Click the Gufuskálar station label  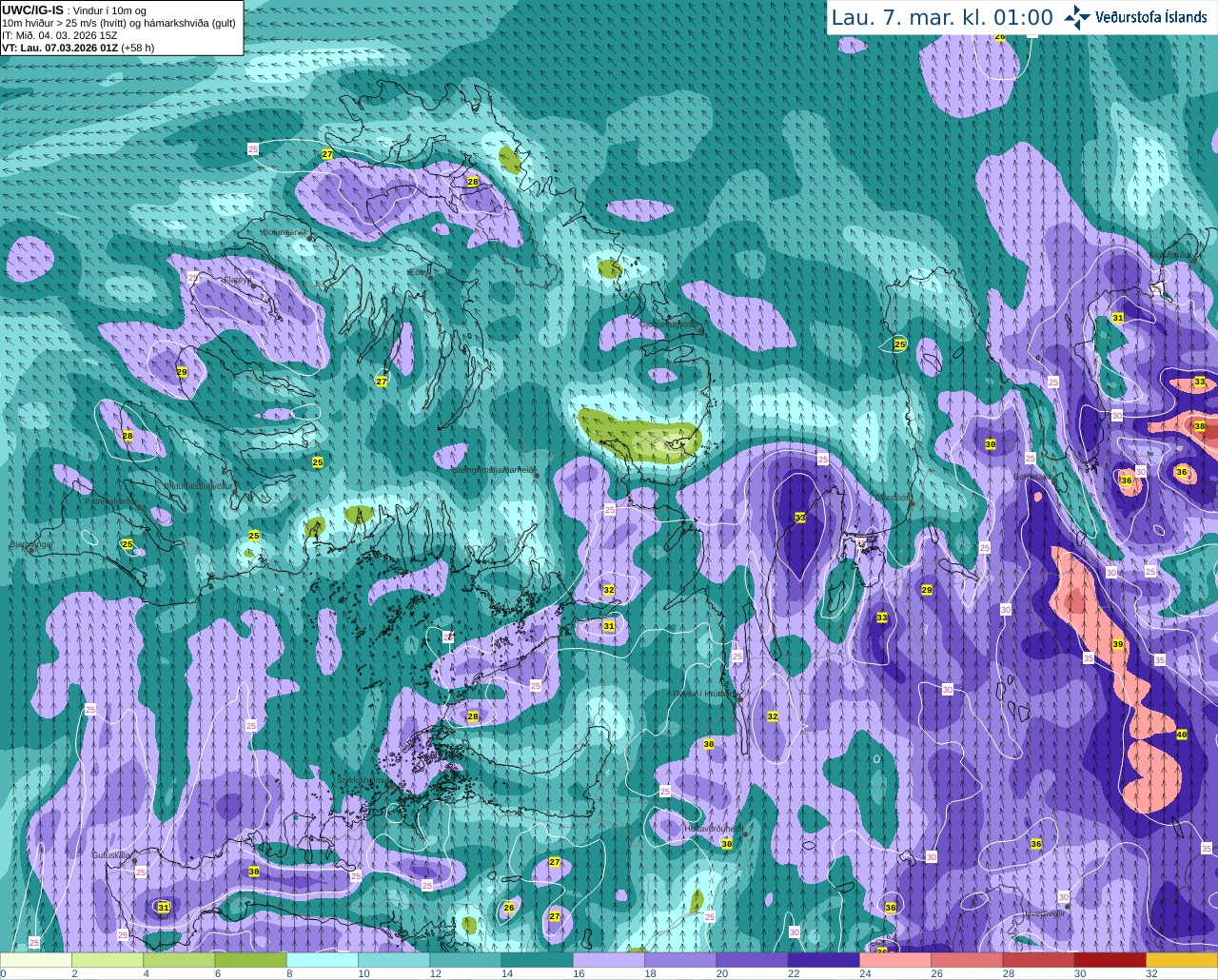pos(111,855)
